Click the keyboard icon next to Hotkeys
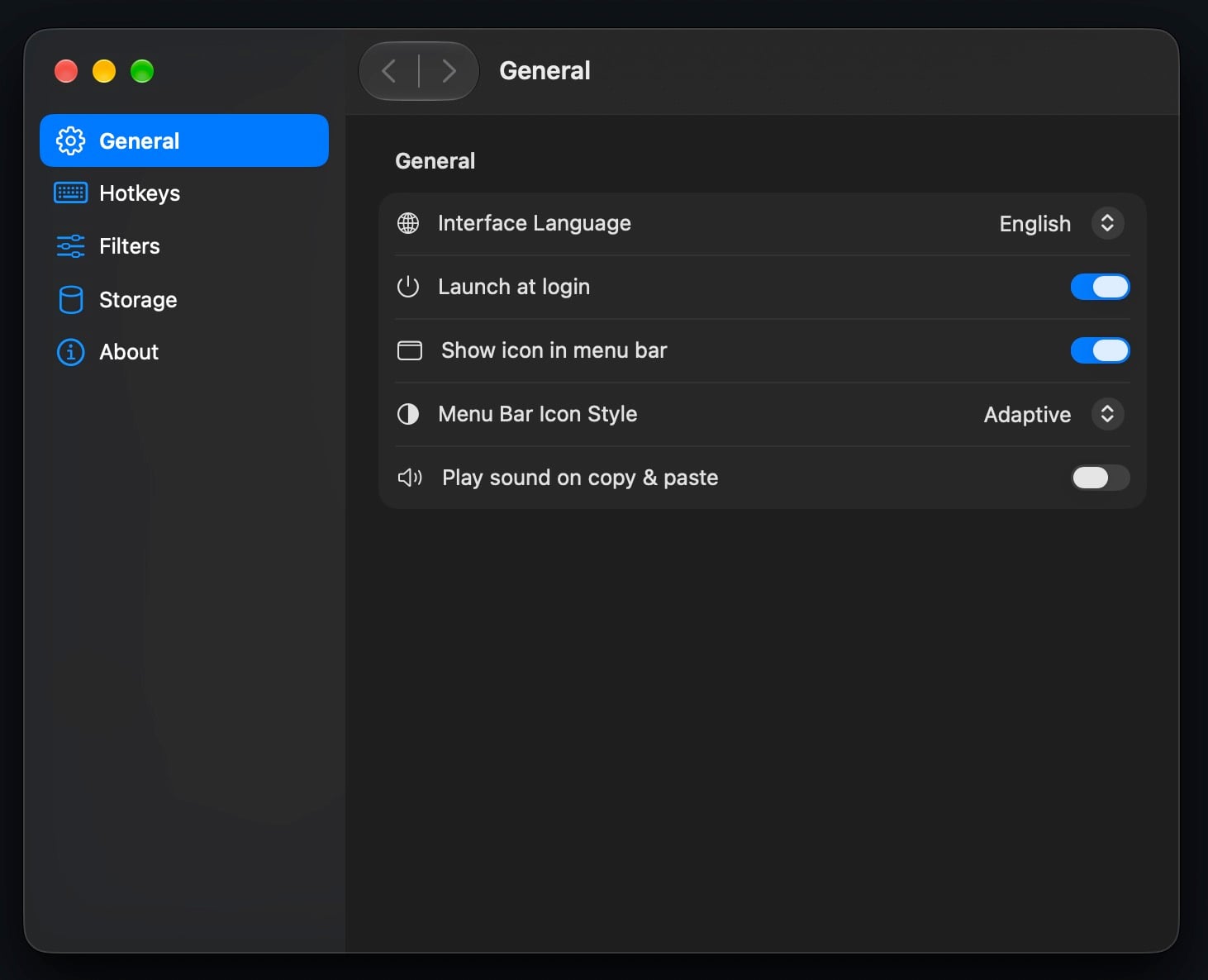1208x980 pixels. tap(70, 193)
